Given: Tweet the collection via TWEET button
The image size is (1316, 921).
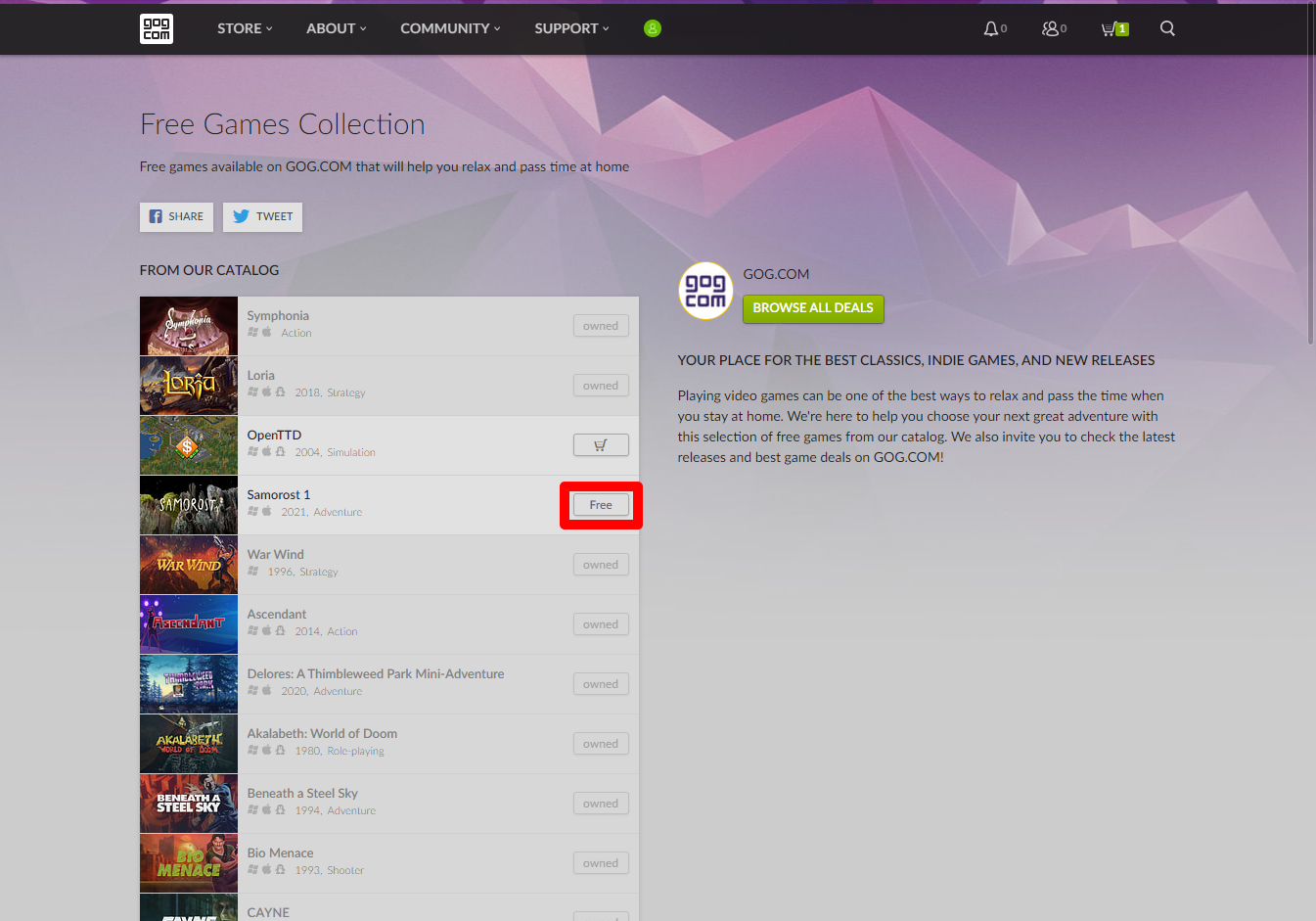Looking at the screenshot, I should 262,216.
